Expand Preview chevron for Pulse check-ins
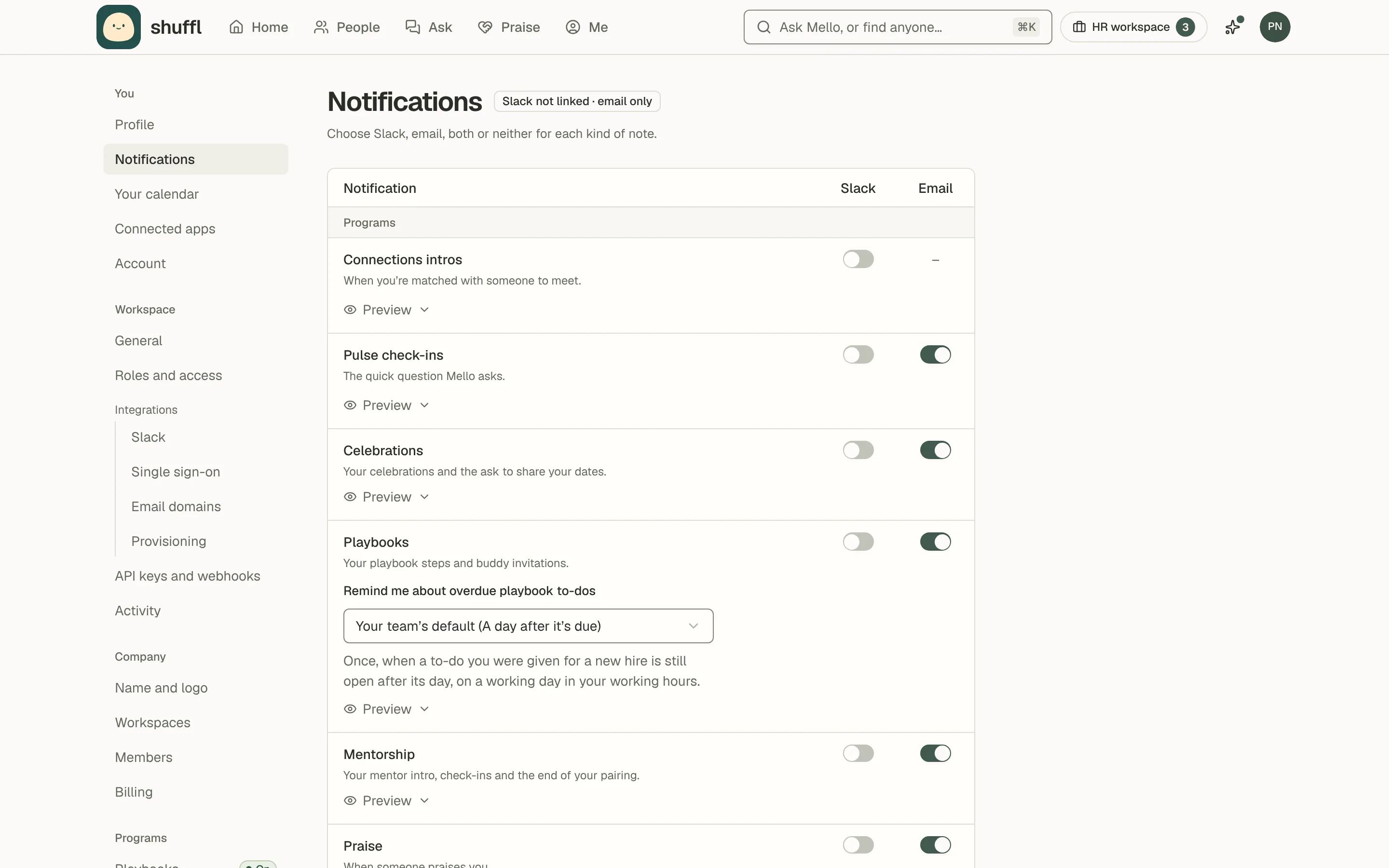1389x868 pixels. [x=425, y=405]
